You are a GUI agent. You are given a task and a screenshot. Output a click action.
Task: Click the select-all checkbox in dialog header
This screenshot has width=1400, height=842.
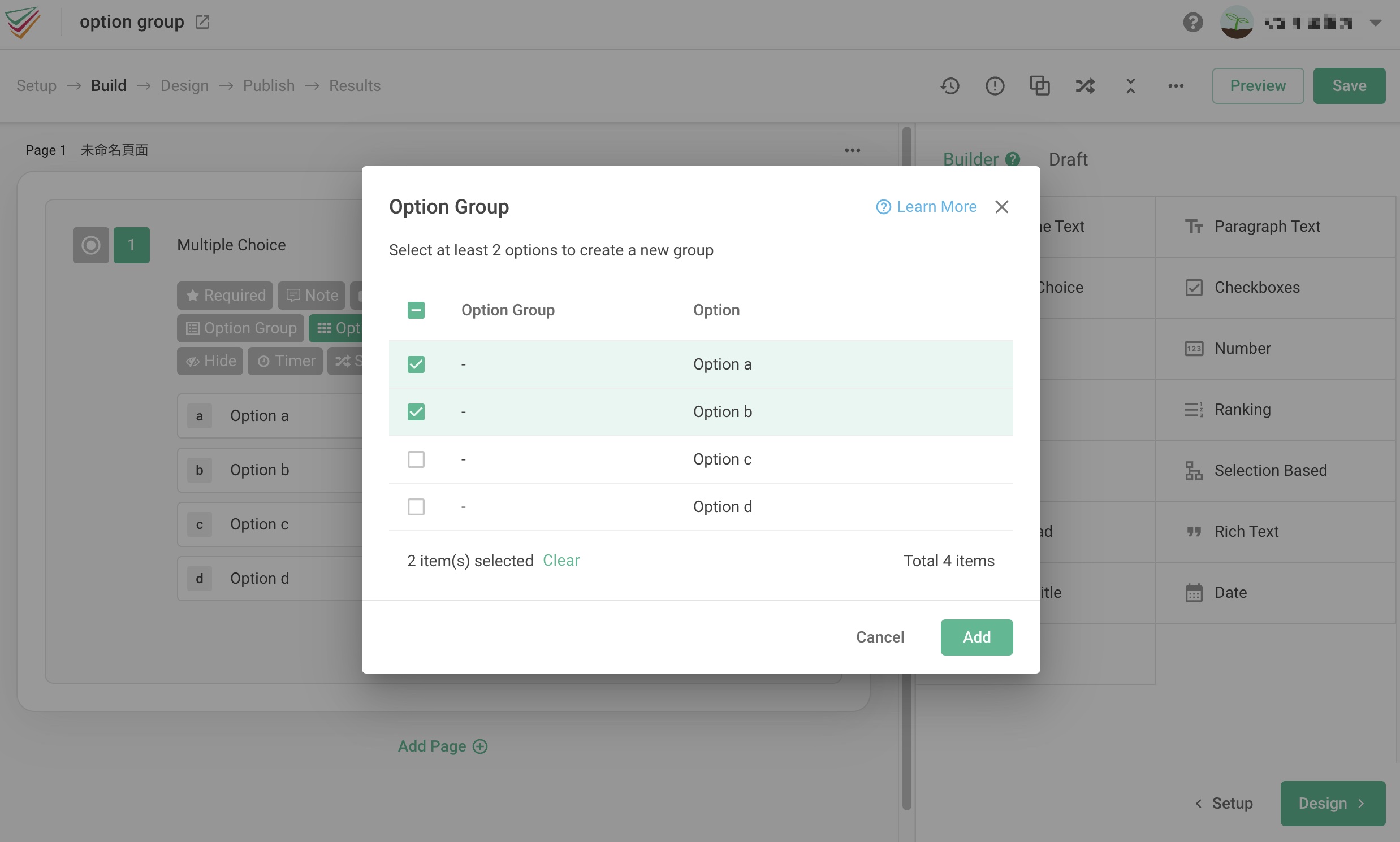(x=416, y=310)
